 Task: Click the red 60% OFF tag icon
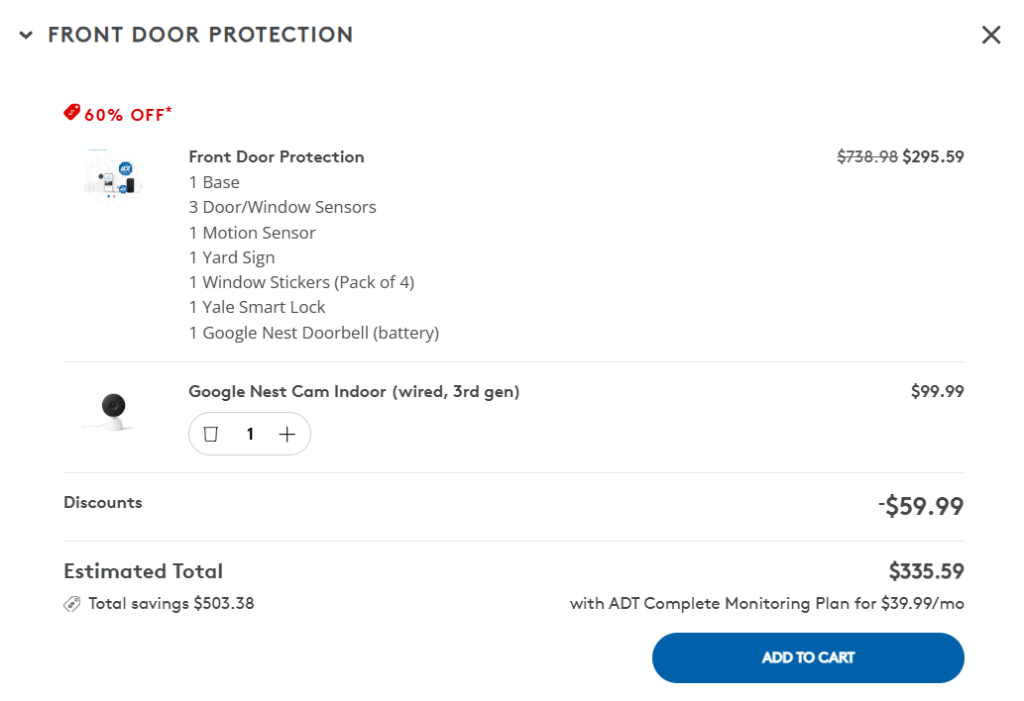(x=71, y=113)
